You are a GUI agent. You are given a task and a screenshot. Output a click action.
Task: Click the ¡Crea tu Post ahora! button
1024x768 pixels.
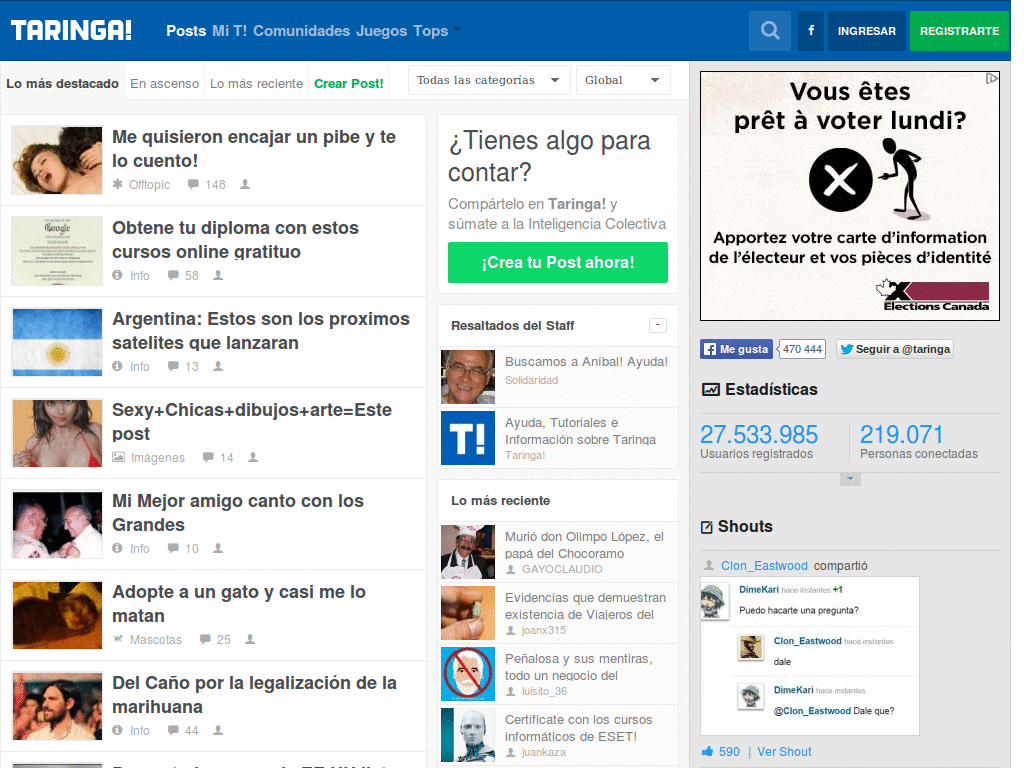click(558, 263)
